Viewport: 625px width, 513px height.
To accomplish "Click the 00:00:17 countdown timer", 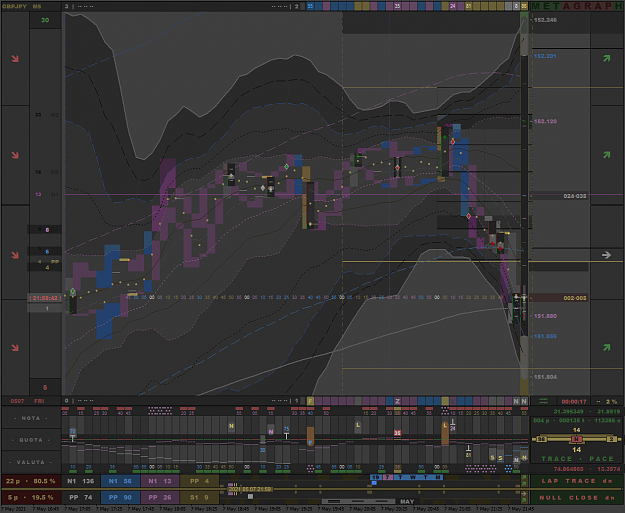I will point(574,401).
